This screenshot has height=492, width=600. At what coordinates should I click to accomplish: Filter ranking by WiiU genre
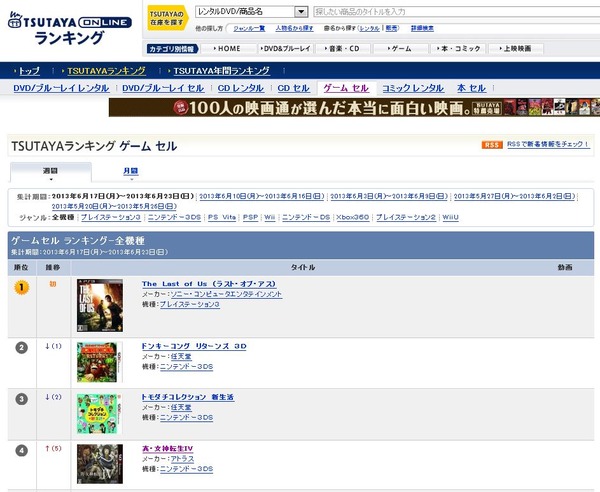450,217
